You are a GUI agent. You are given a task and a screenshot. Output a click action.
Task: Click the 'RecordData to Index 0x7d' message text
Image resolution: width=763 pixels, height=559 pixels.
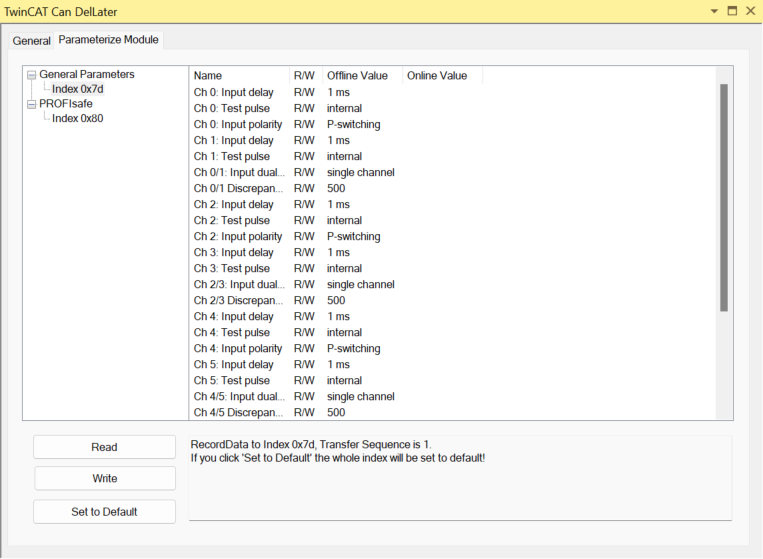pos(311,445)
